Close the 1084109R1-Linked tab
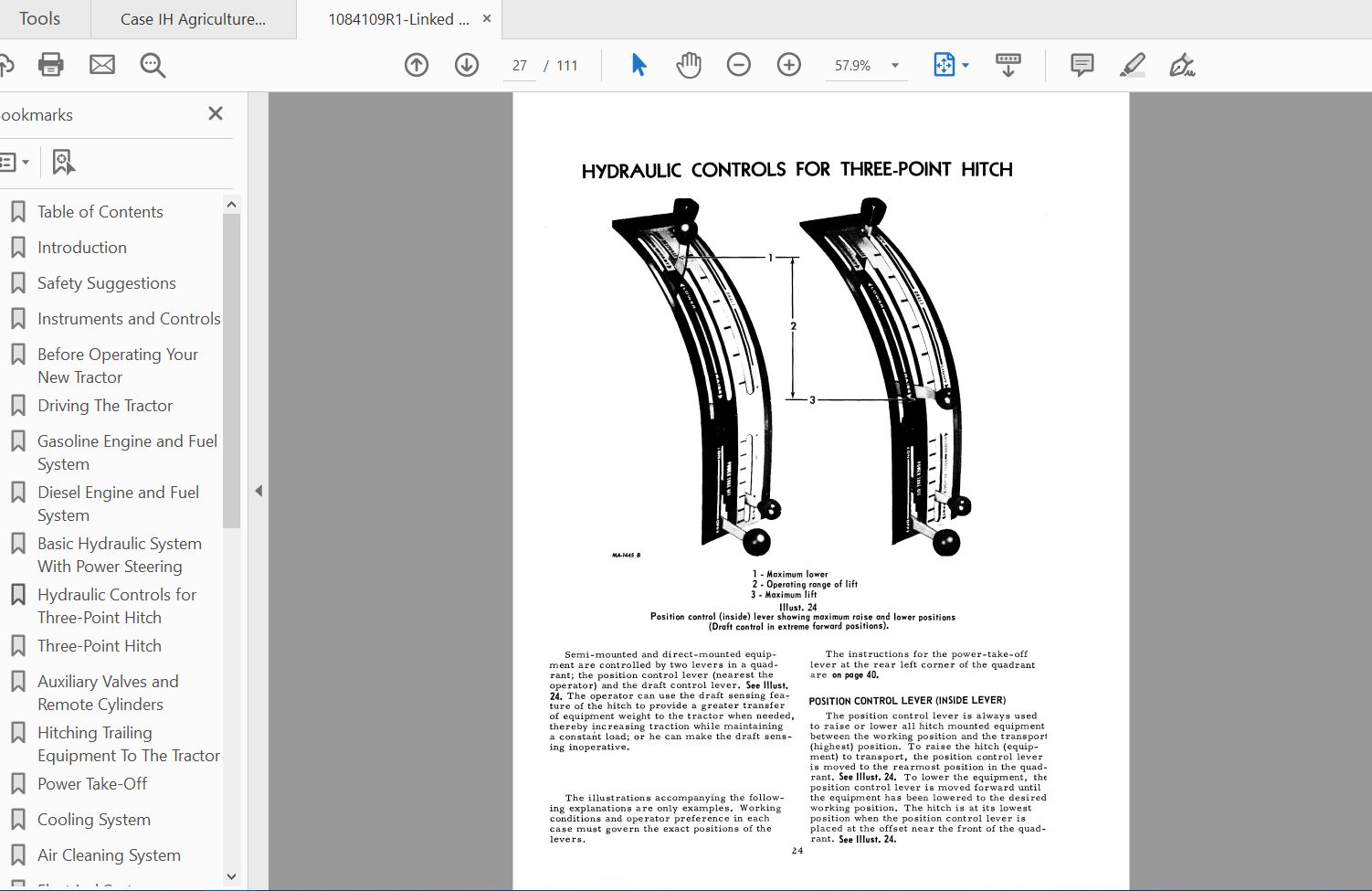This screenshot has width=1372, height=891. (486, 18)
